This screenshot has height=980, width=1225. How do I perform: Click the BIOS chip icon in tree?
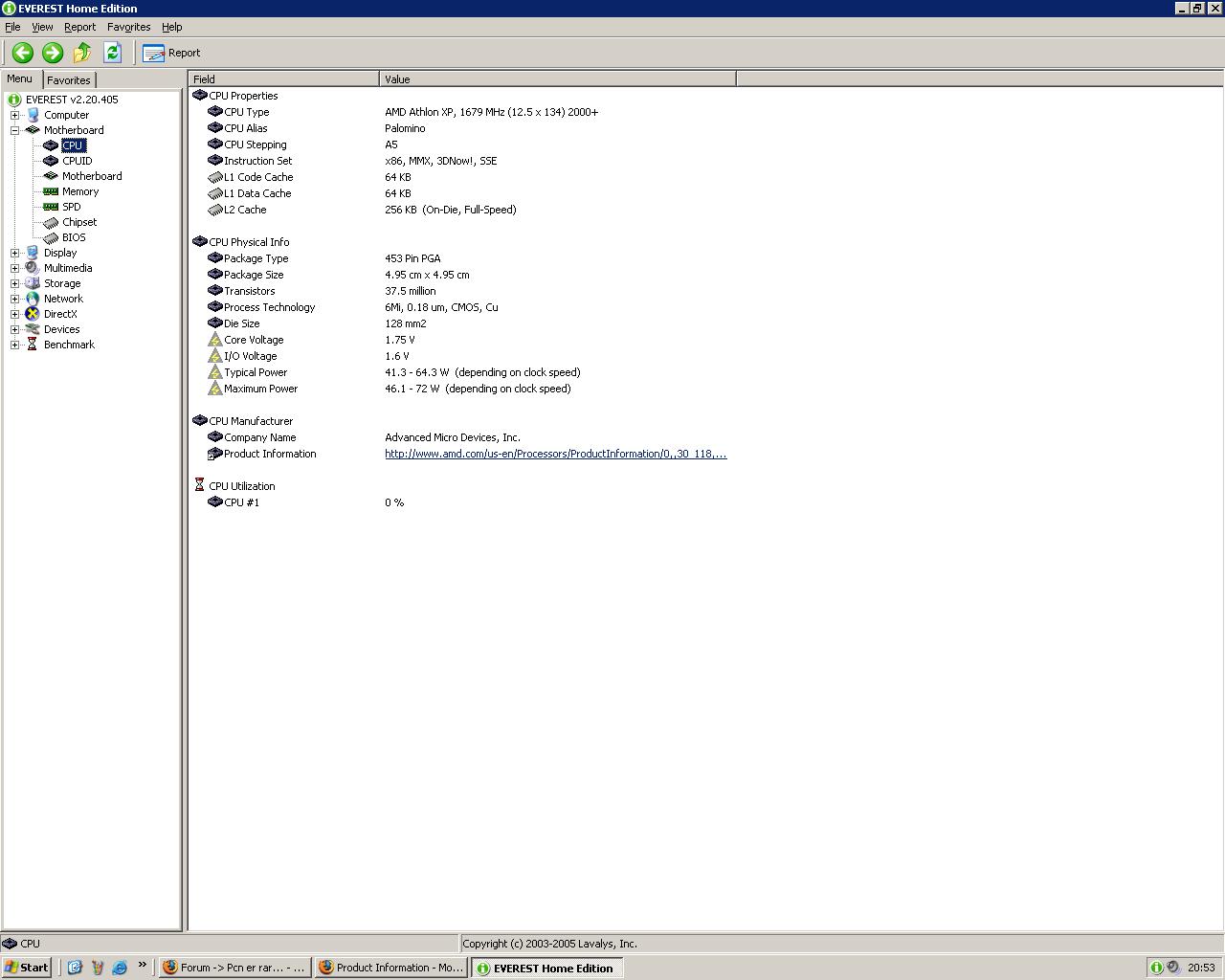(51, 237)
